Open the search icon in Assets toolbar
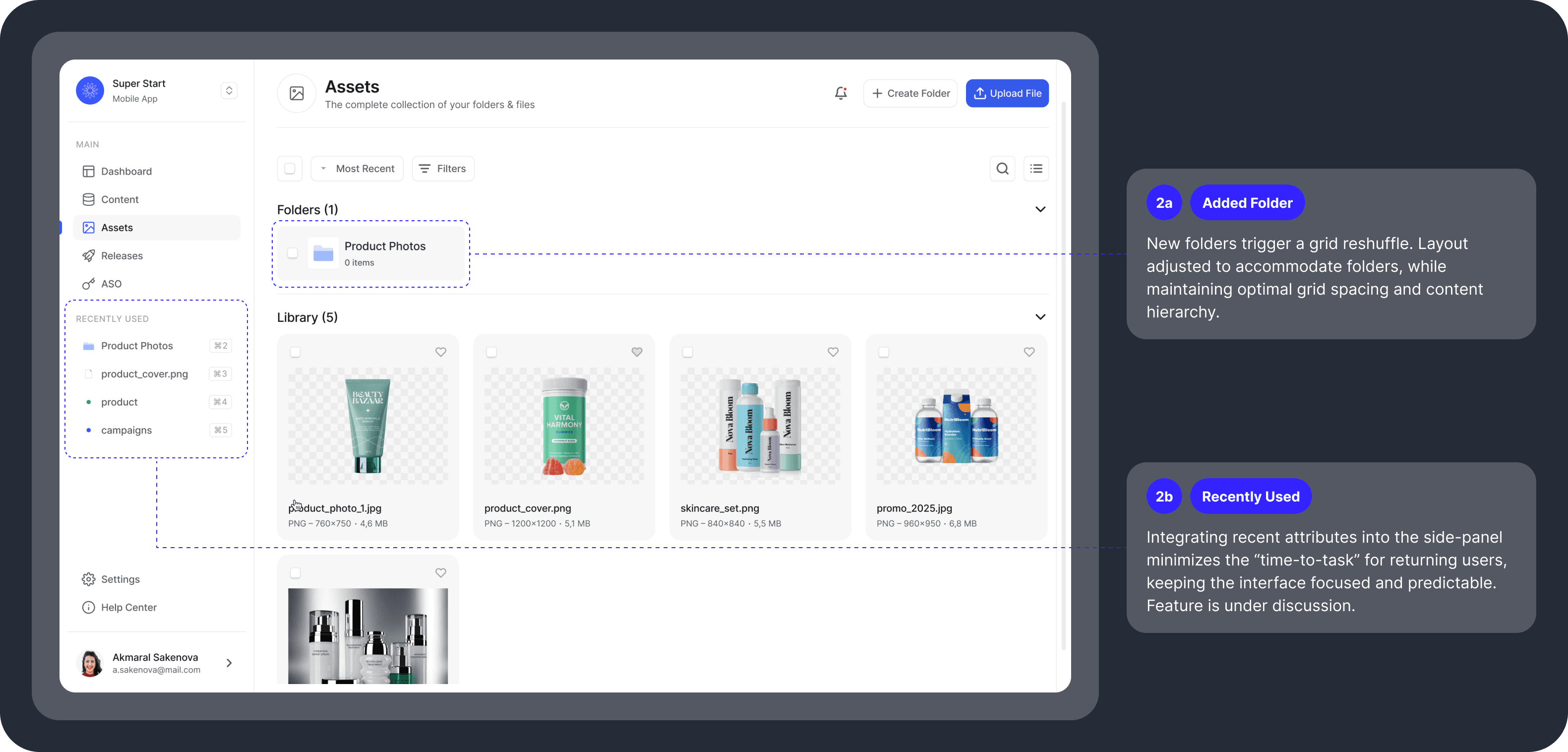 (1003, 169)
